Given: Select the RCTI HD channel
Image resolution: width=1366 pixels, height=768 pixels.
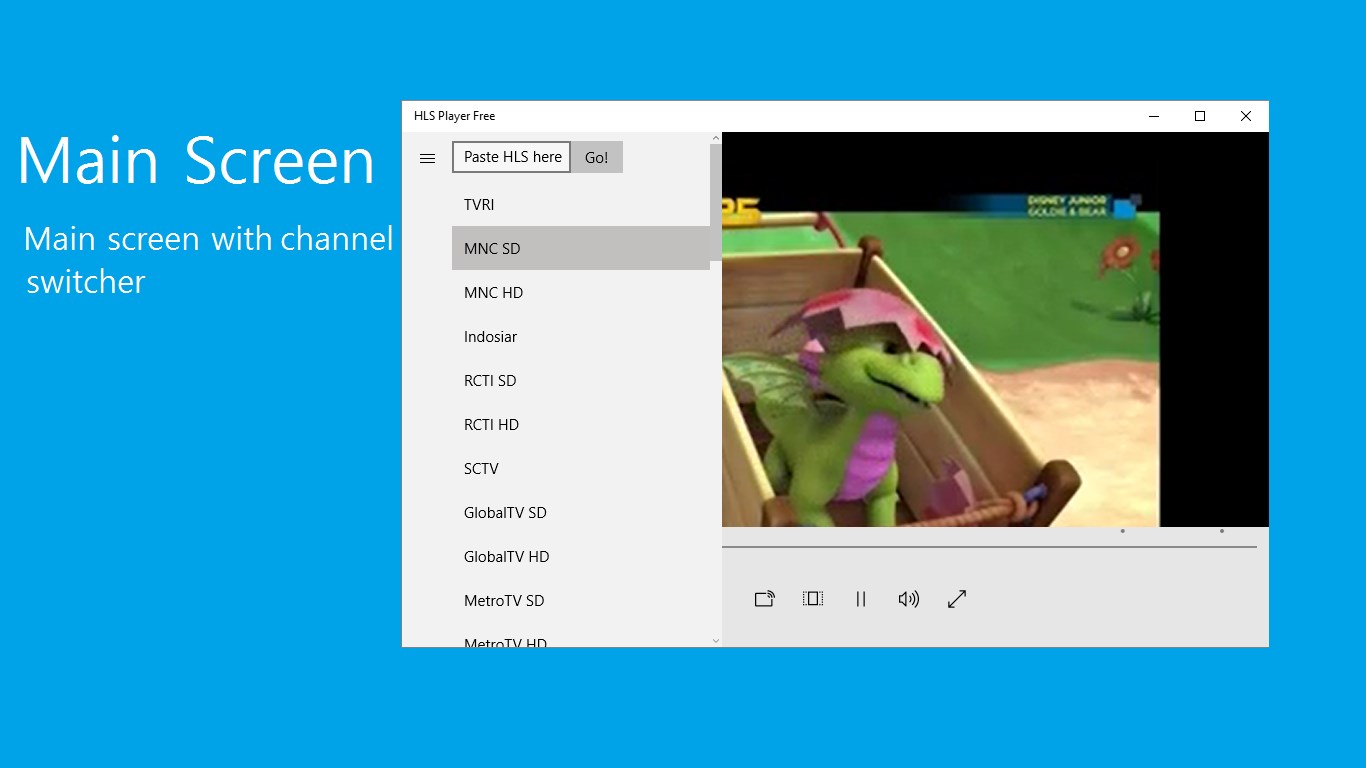Looking at the screenshot, I should pos(581,424).
